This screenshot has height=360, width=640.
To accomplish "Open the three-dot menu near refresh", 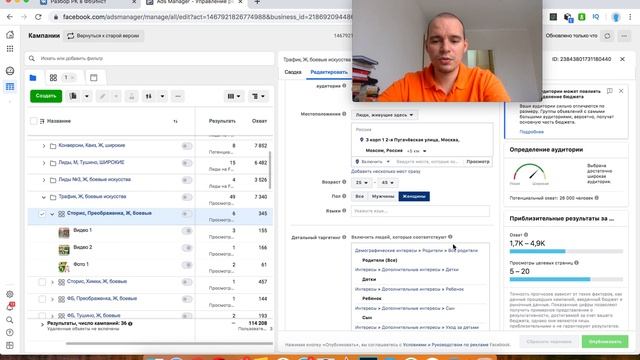I will (624, 36).
